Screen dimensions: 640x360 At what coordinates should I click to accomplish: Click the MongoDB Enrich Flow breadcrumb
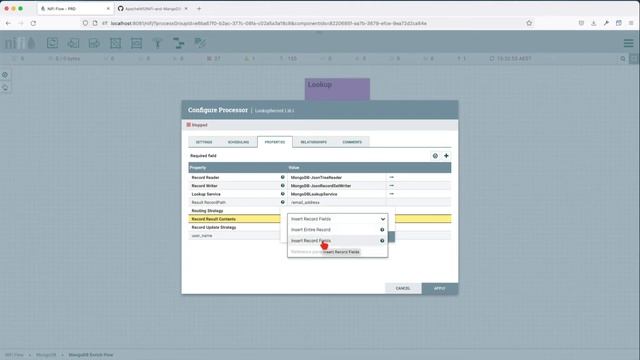point(91,355)
